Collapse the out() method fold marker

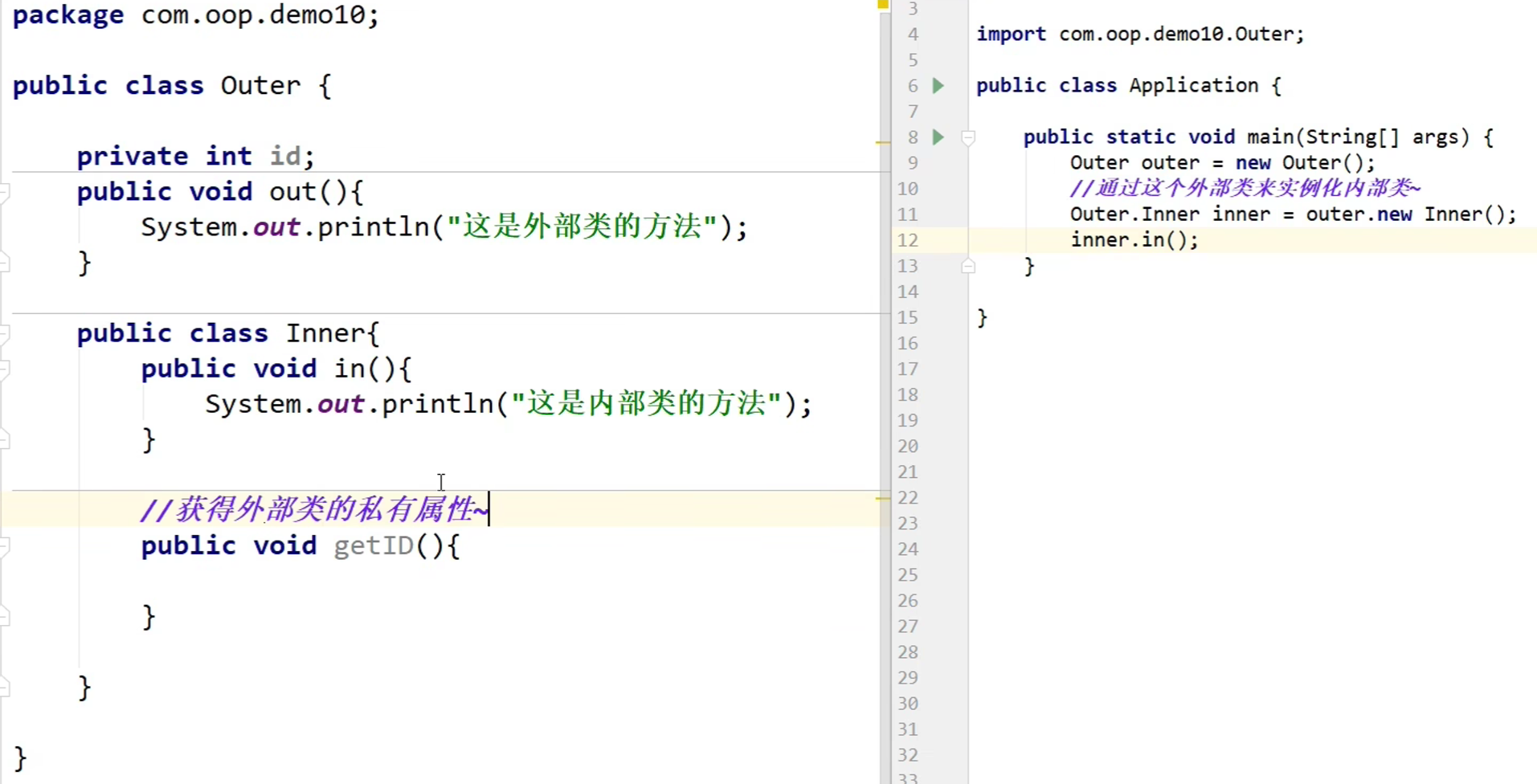click(4, 192)
